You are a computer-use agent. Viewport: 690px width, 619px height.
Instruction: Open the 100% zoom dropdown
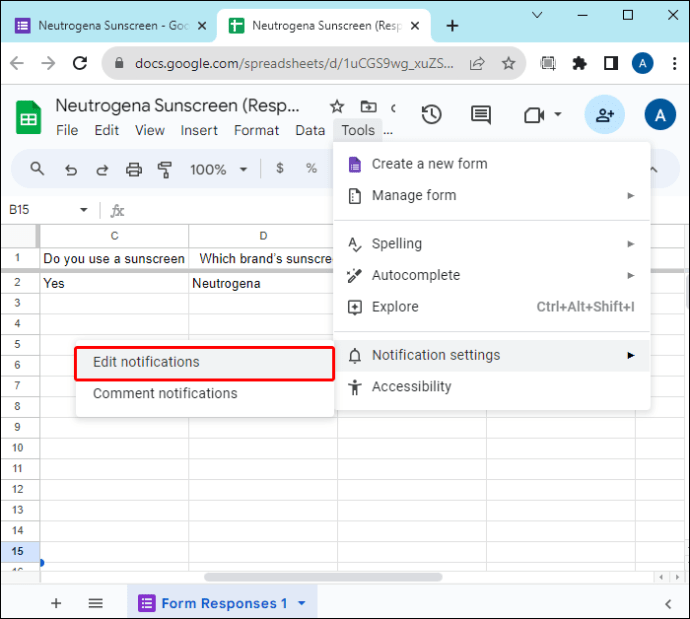[x=219, y=169]
